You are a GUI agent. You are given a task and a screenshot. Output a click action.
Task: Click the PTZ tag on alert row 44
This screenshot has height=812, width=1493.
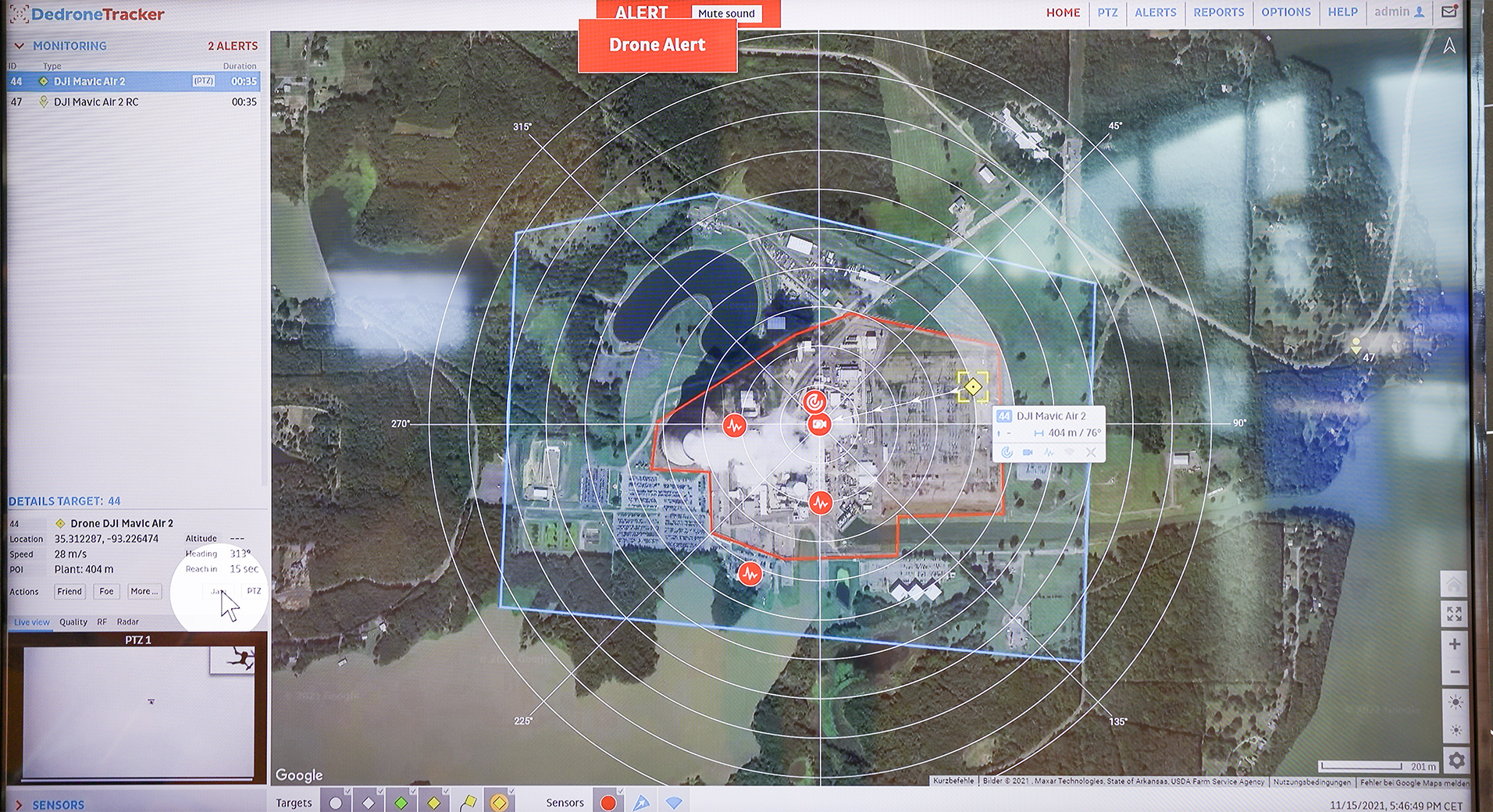[204, 81]
